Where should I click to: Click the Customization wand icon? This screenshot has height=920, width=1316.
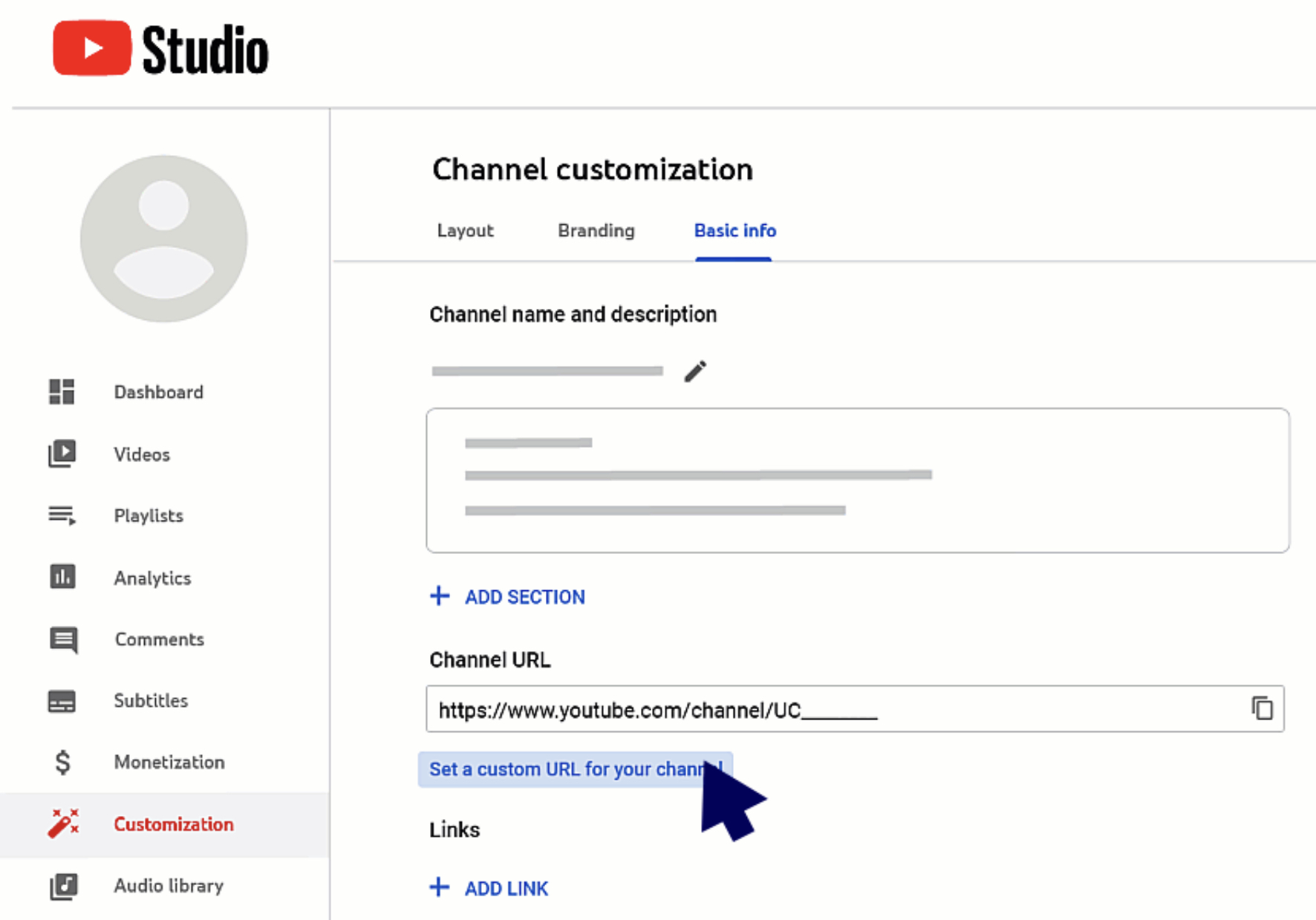pos(63,823)
